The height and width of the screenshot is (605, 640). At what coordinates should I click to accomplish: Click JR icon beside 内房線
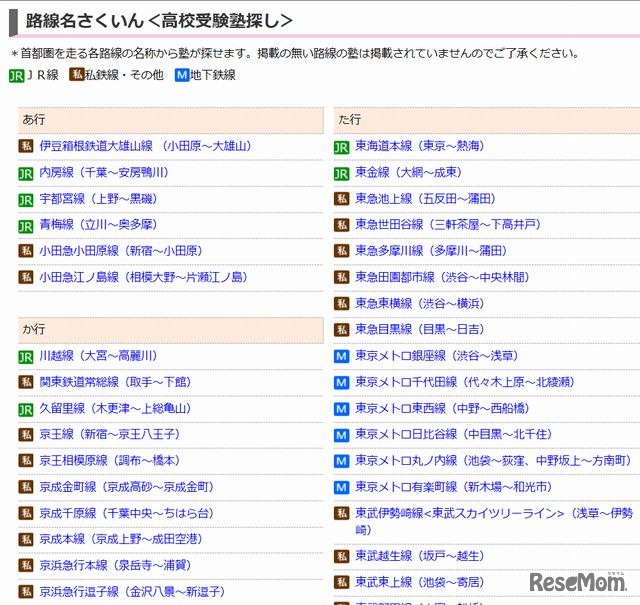point(26,173)
